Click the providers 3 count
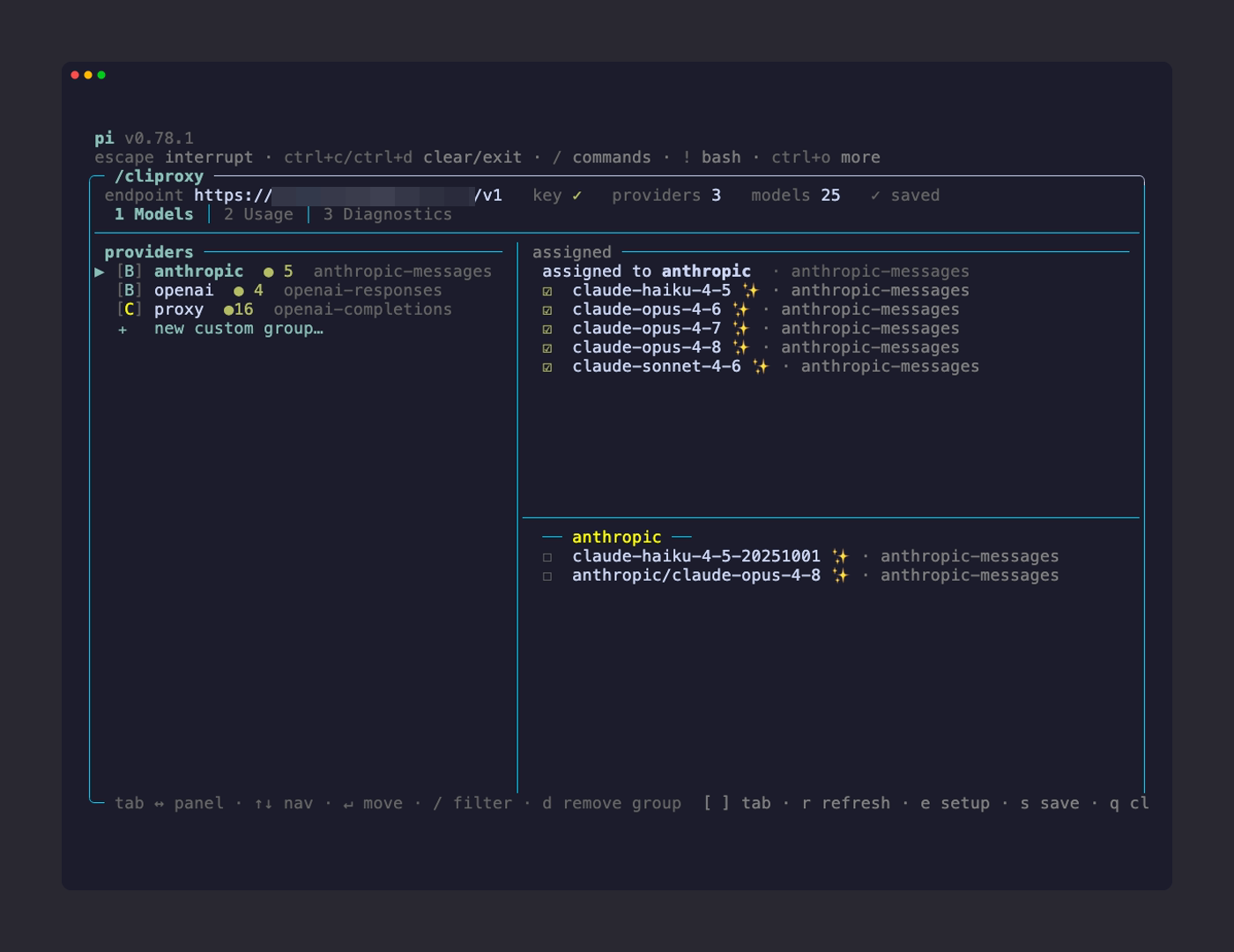Image resolution: width=1234 pixels, height=952 pixels. coord(666,196)
